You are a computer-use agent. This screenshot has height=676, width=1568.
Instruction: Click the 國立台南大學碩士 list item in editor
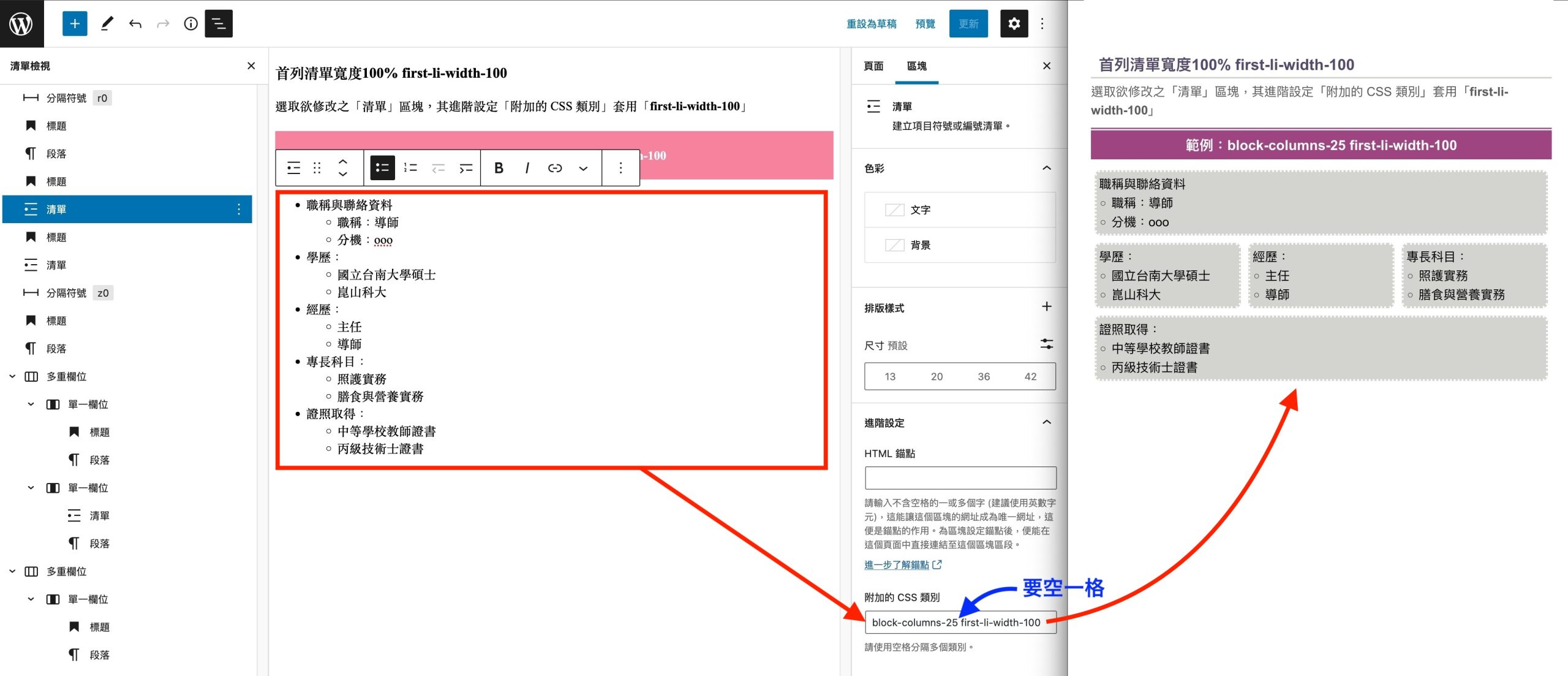(386, 275)
